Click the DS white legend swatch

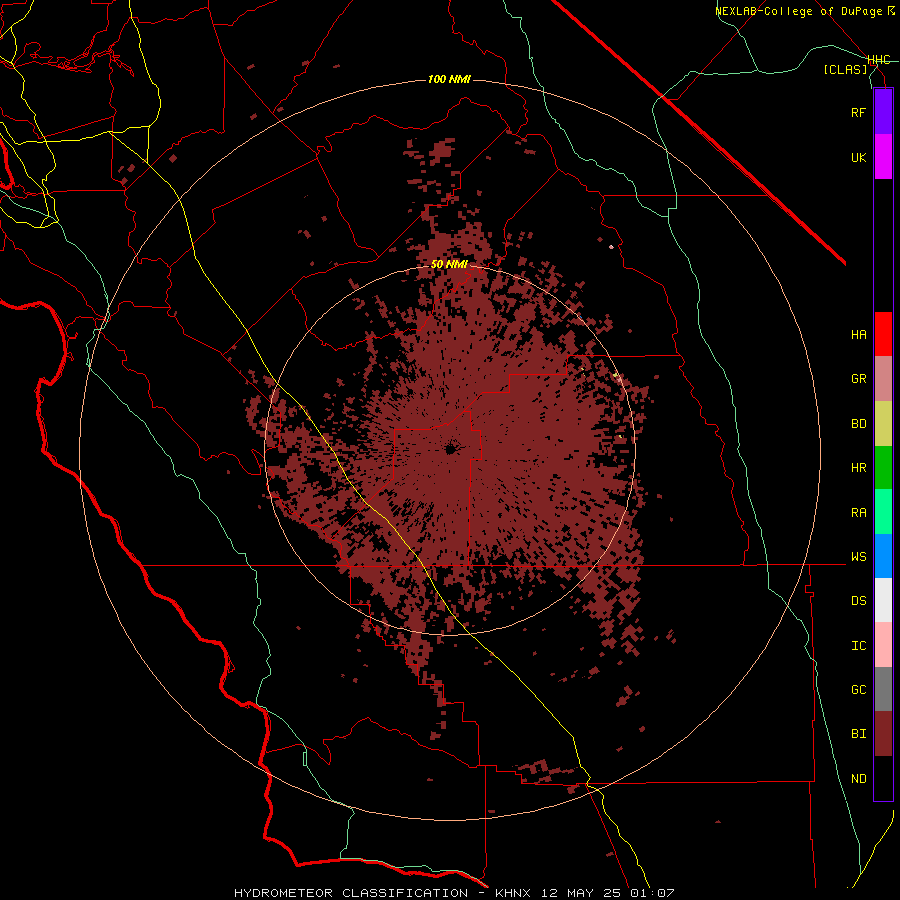(883, 600)
